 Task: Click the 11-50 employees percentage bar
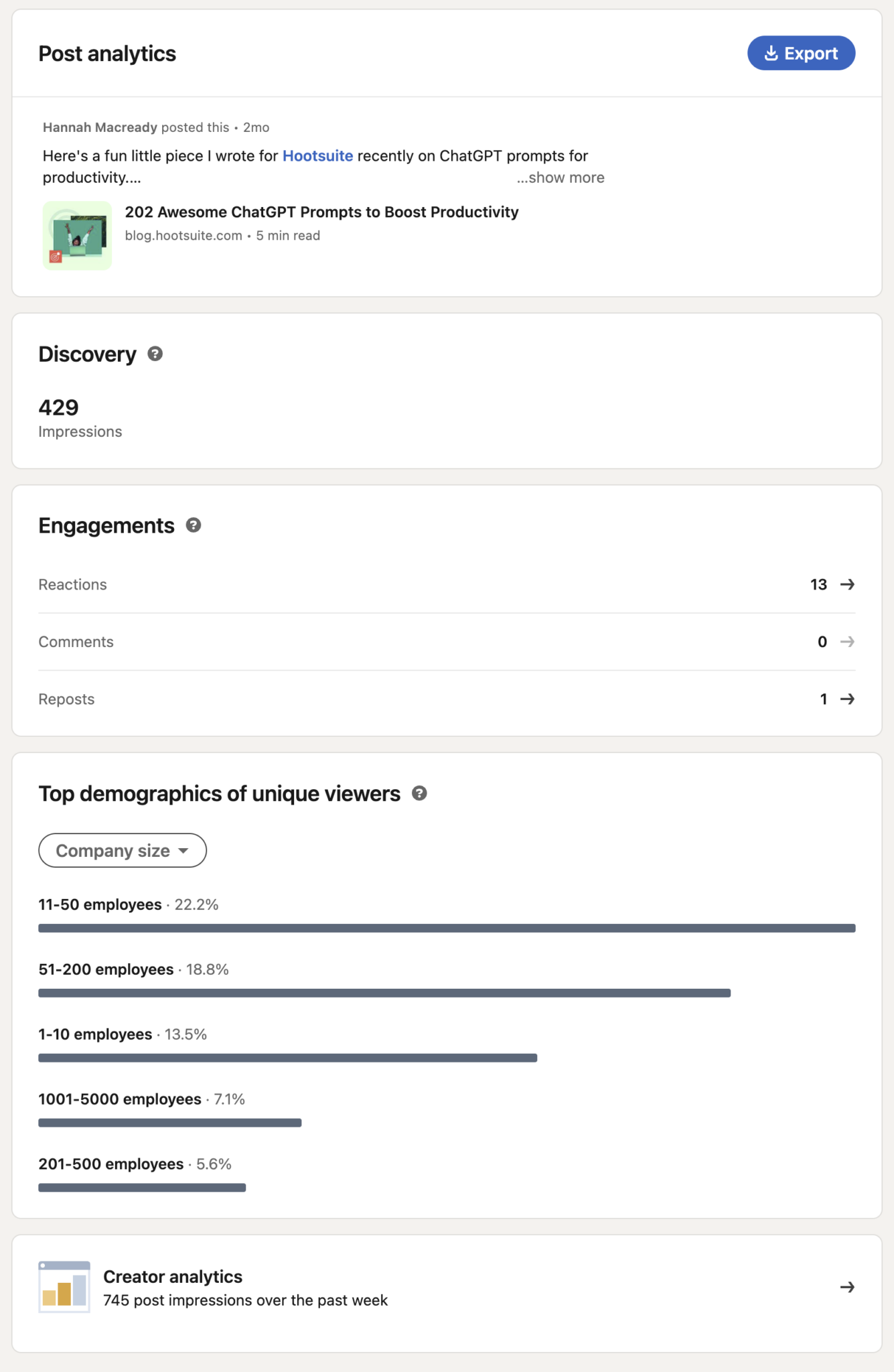pos(447,928)
